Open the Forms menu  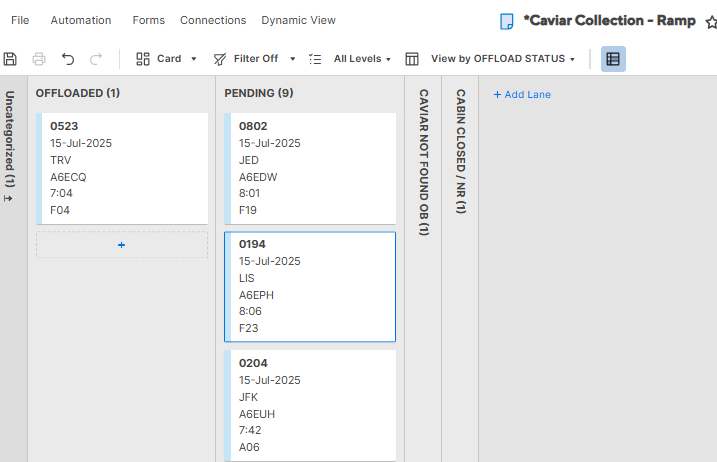tap(149, 20)
